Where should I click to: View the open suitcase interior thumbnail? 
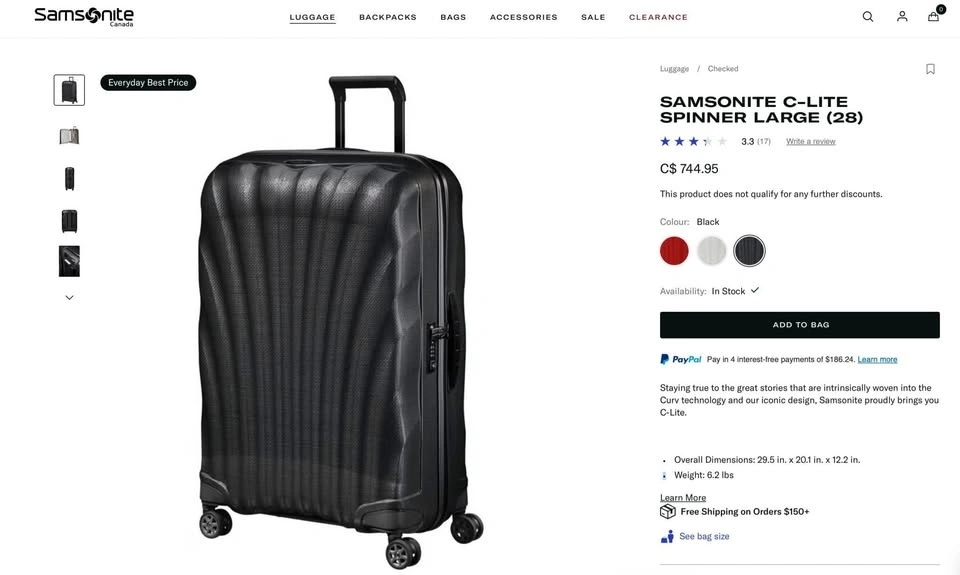tap(69, 136)
